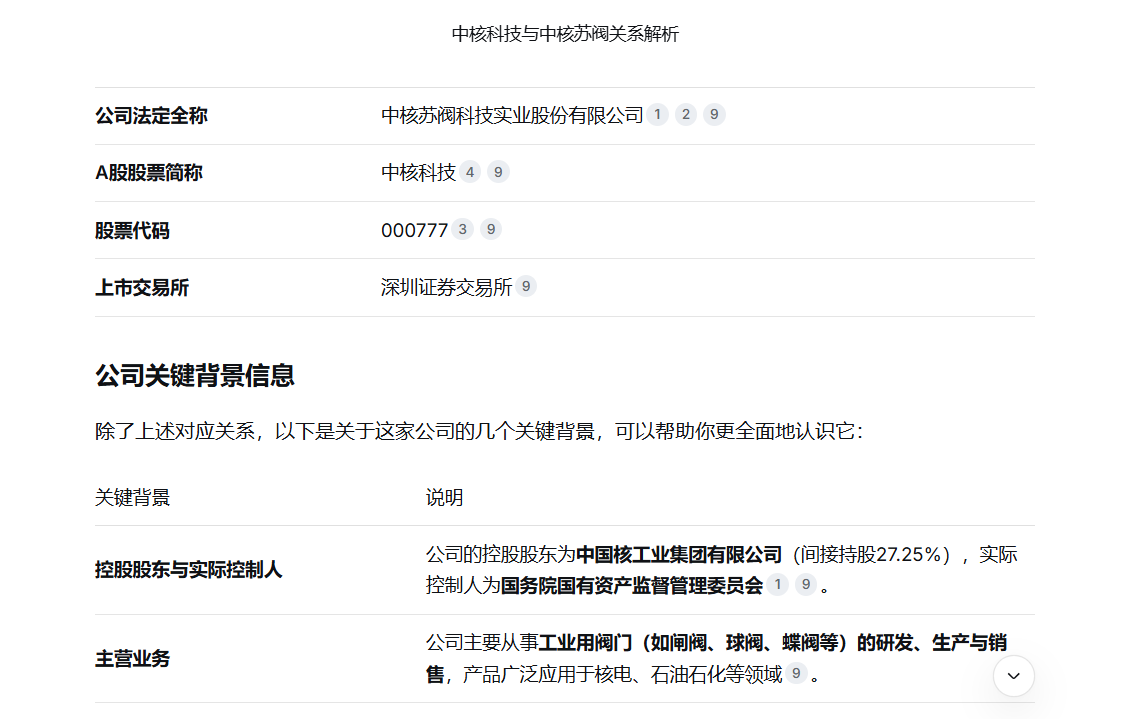Click the scroll-down chevron button
Image resolution: width=1130 pixels, height=719 pixels.
pyautogui.click(x=1013, y=676)
